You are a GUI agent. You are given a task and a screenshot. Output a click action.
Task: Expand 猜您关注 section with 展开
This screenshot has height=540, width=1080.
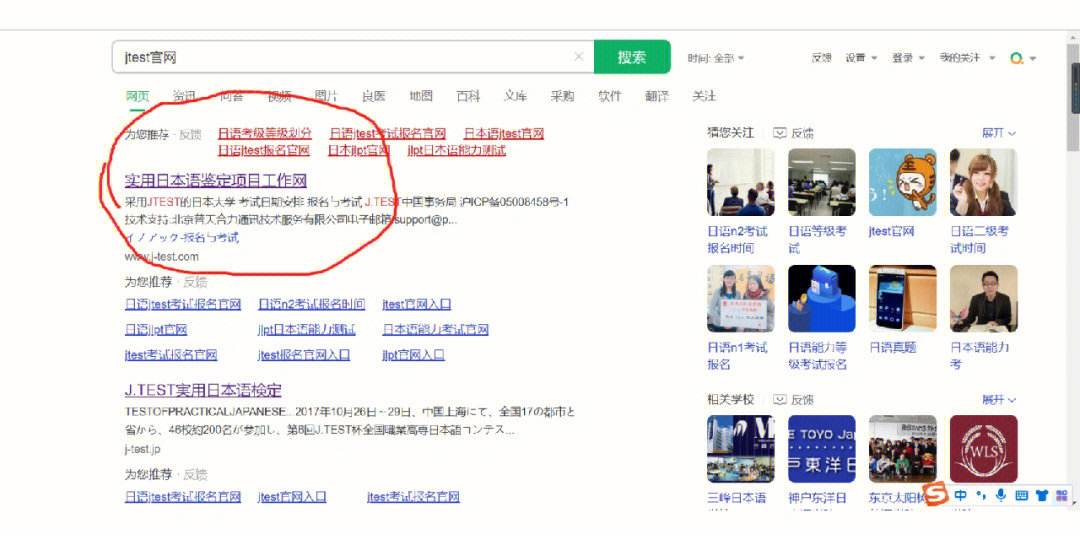click(x=999, y=133)
